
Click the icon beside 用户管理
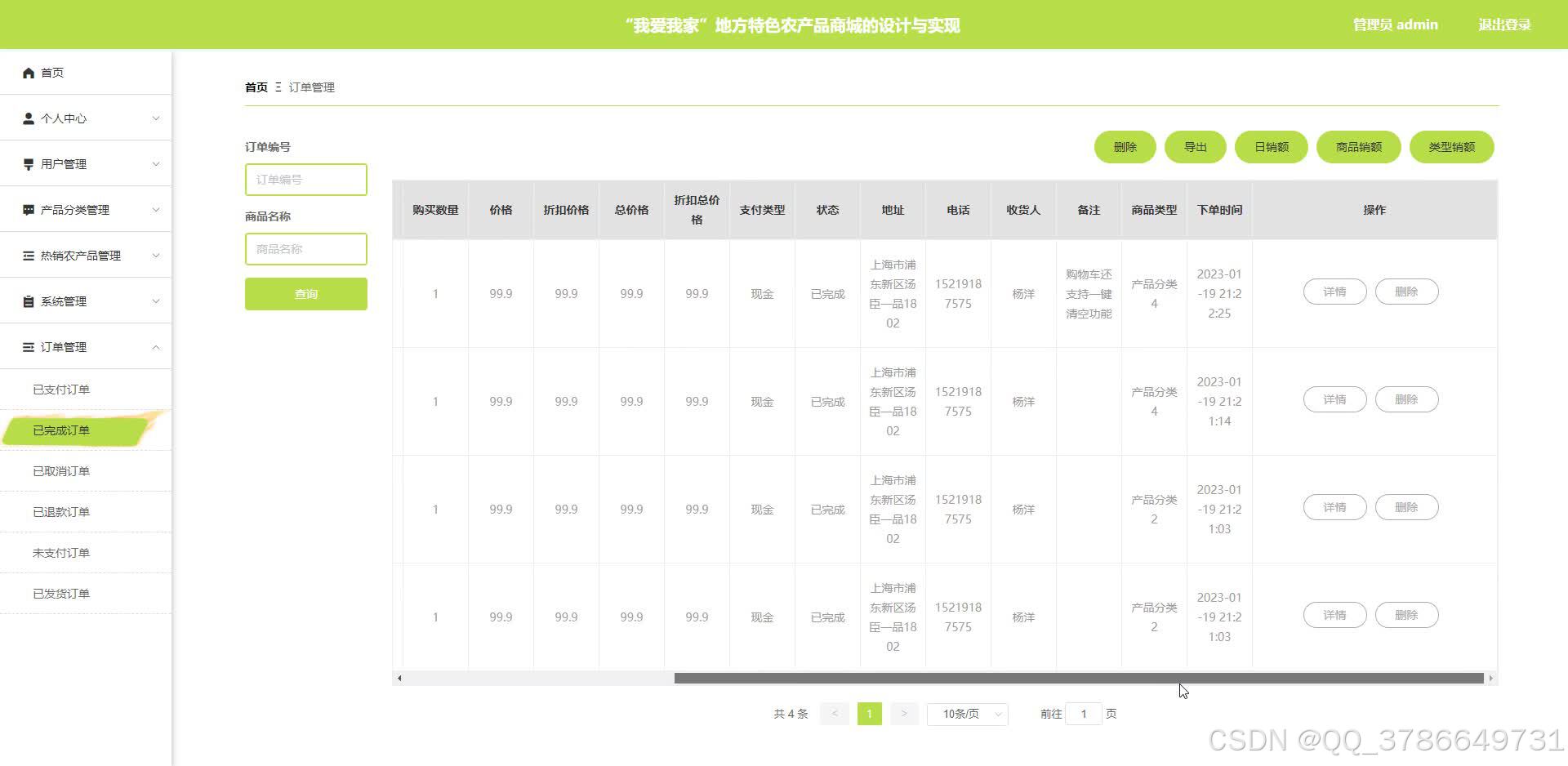coord(29,164)
